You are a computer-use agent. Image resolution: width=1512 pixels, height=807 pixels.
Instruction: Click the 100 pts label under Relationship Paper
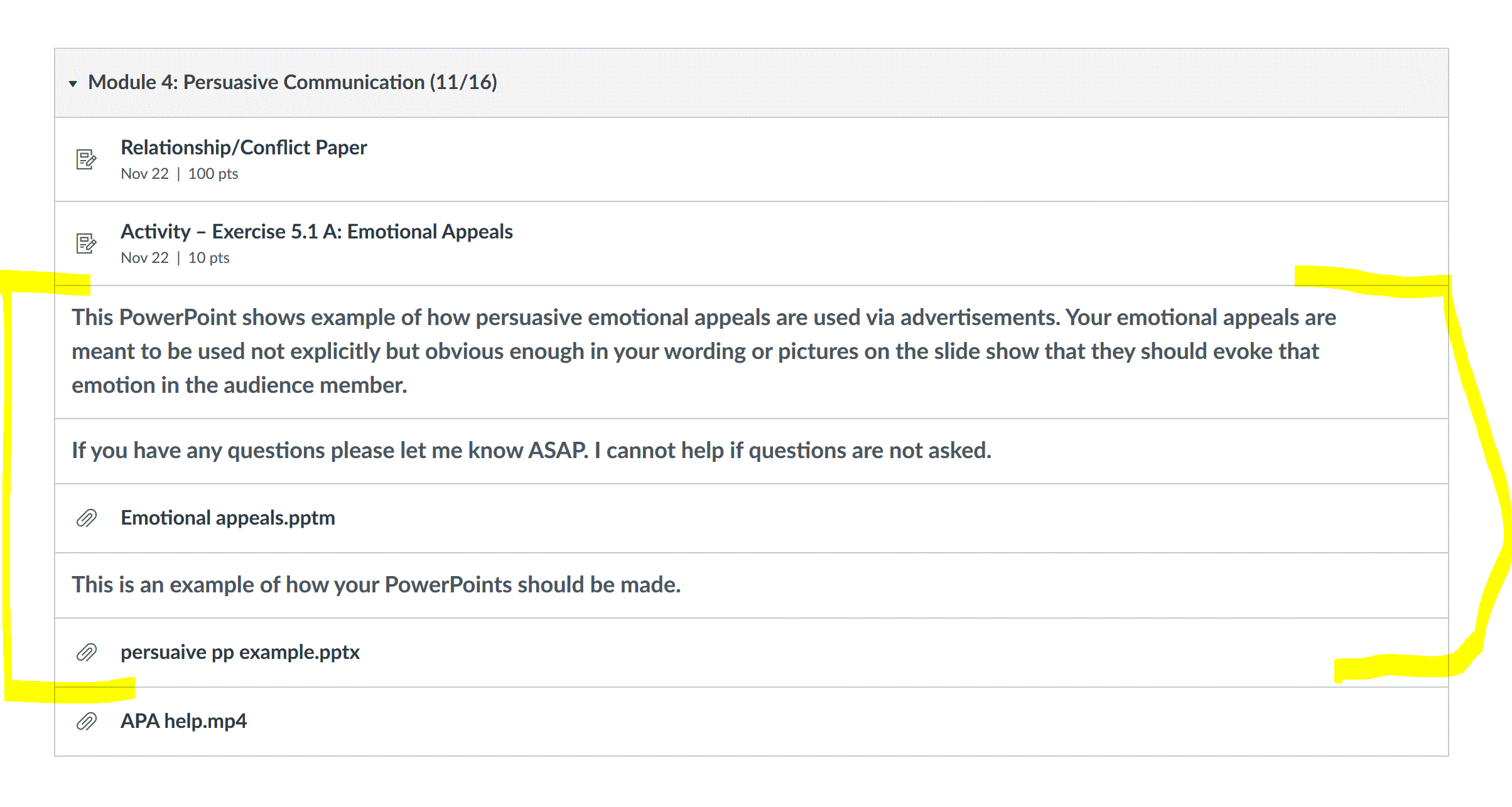[x=213, y=174]
